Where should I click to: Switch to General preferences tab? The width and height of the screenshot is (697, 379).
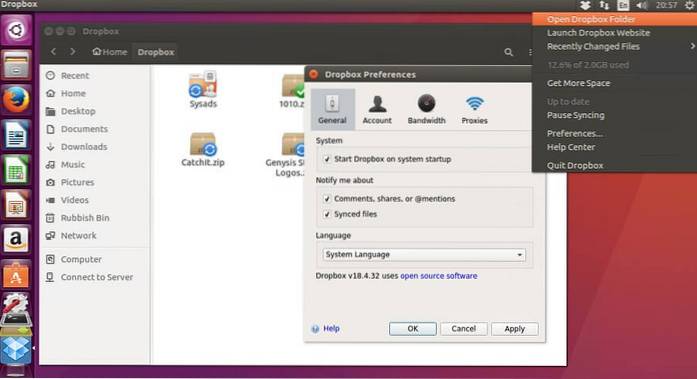point(332,109)
